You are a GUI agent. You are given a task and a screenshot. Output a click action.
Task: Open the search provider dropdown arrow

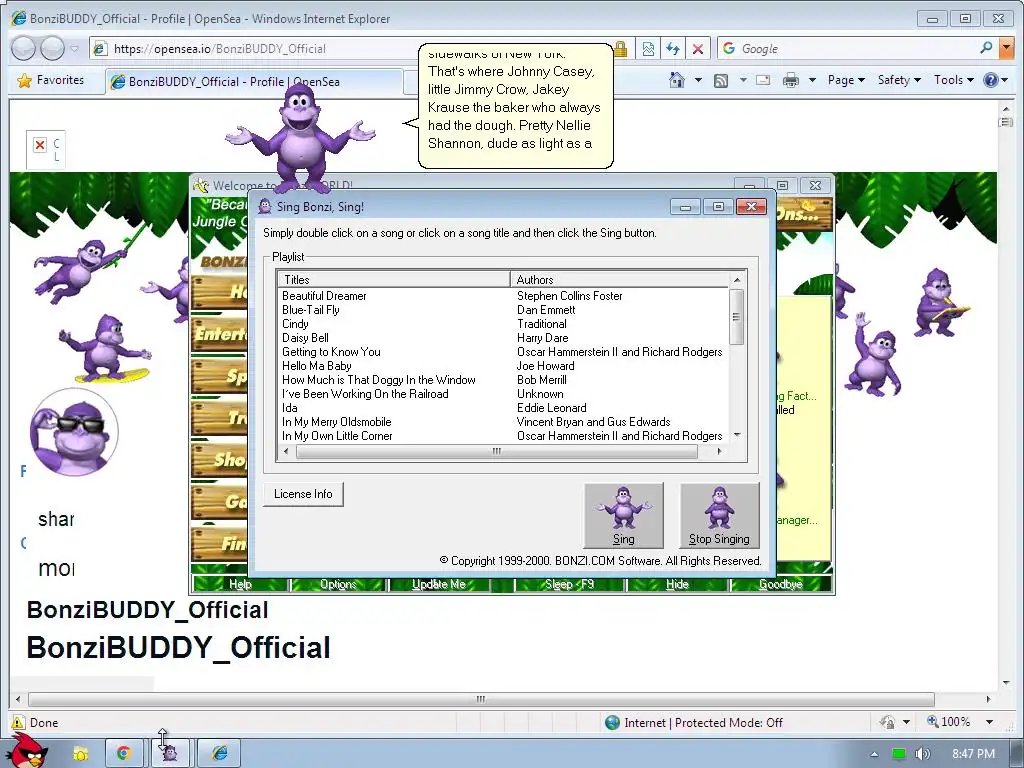point(1006,48)
